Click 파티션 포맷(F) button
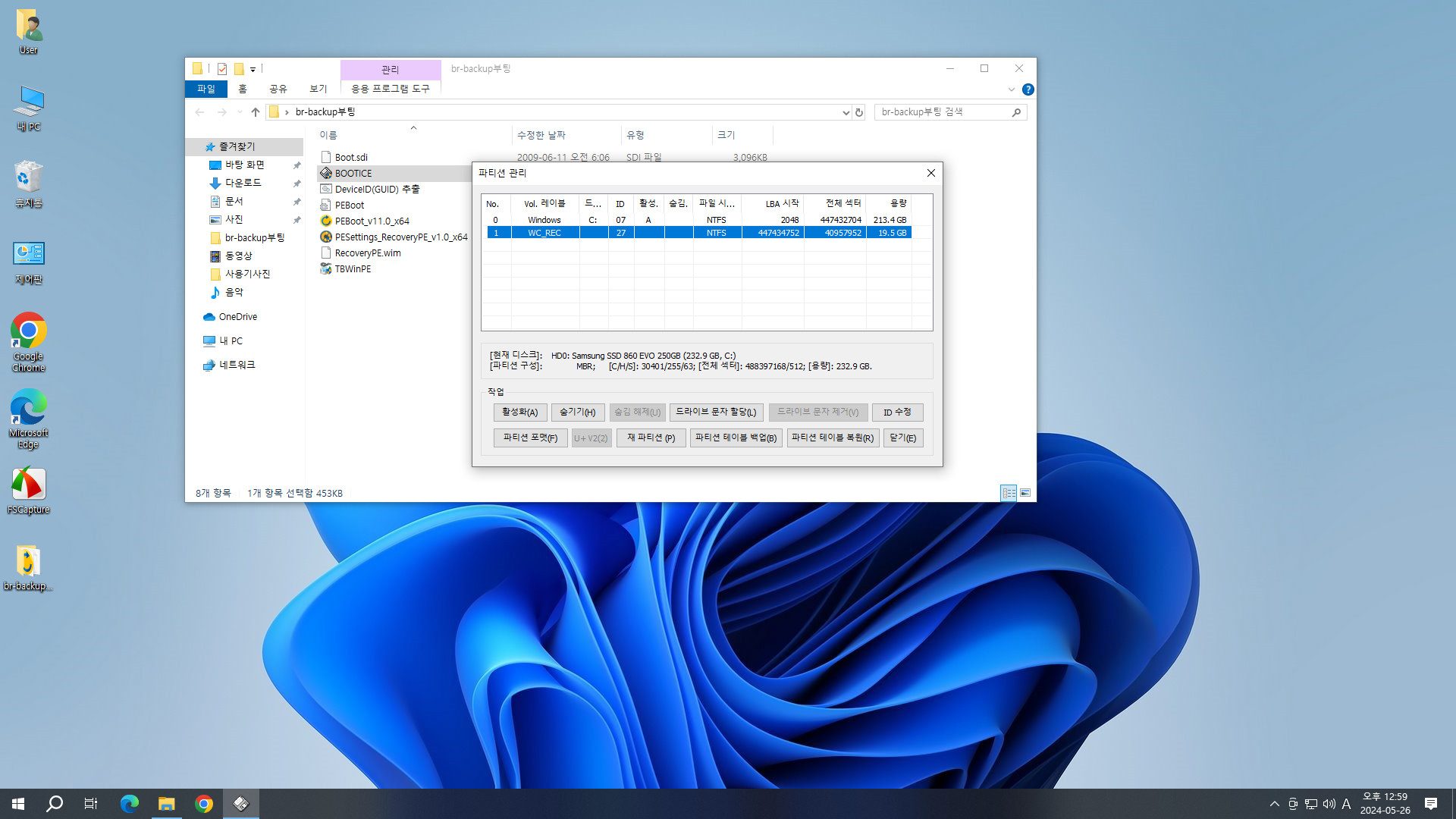Viewport: 1456px width, 819px height. pyautogui.click(x=530, y=438)
